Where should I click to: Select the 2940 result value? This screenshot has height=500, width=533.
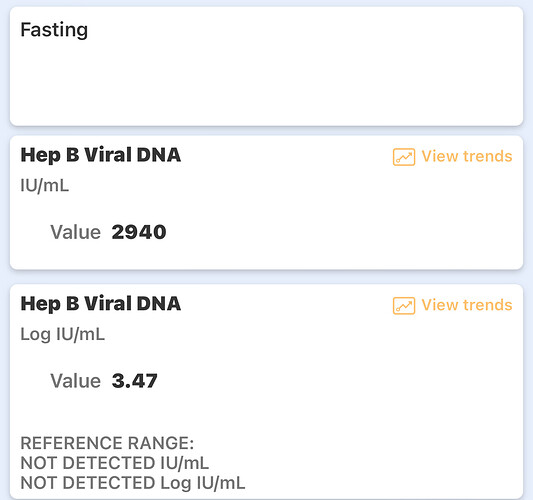click(139, 232)
